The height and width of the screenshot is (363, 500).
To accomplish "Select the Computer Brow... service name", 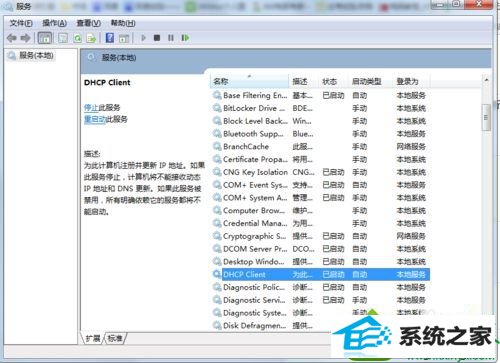I will point(254,211).
